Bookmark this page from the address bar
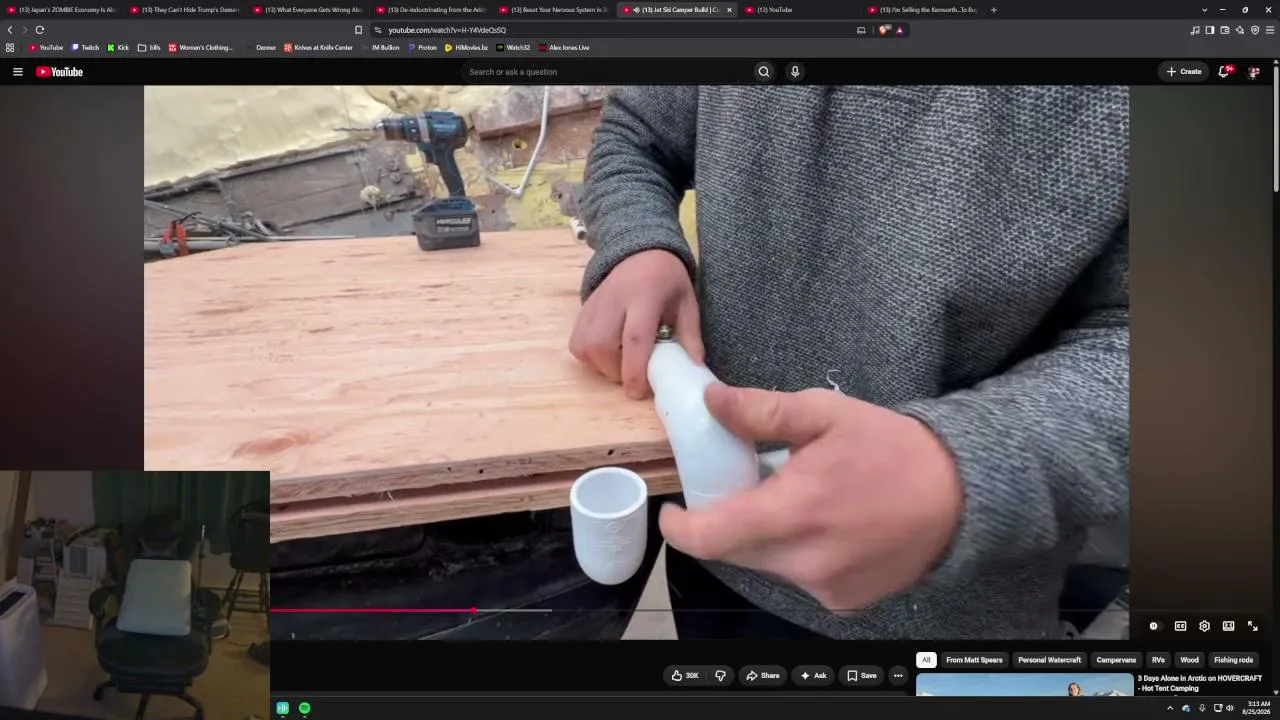1280x720 pixels. click(358, 30)
